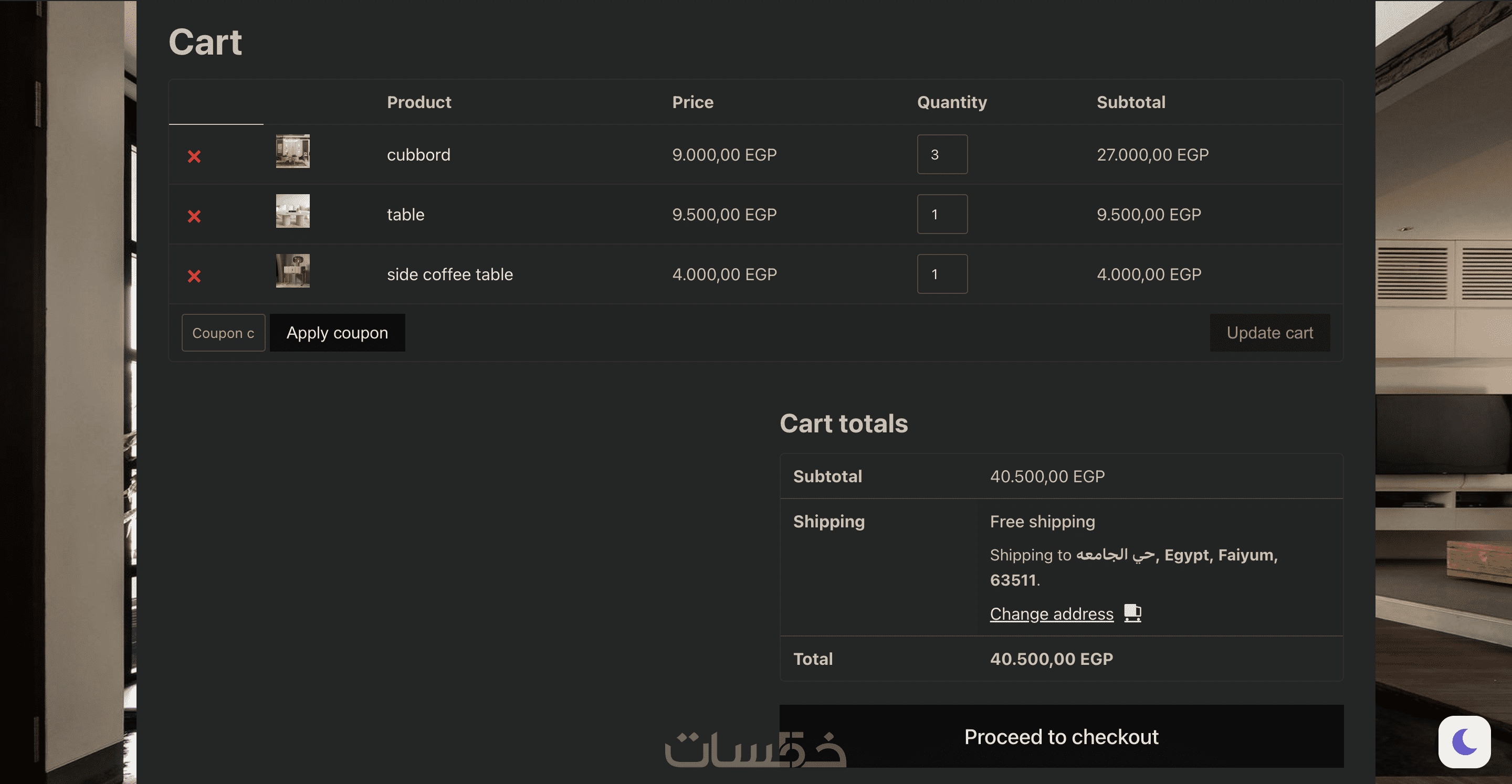
Task: Click table quantity field
Action: click(x=942, y=214)
